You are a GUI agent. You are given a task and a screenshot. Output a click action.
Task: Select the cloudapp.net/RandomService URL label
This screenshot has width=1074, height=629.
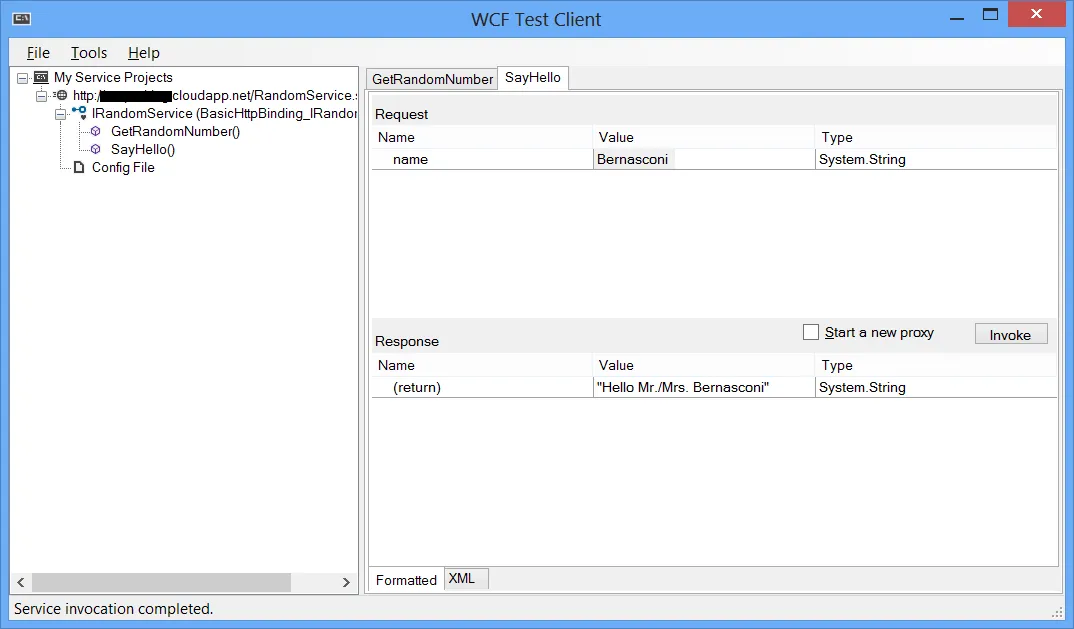[x=214, y=95]
